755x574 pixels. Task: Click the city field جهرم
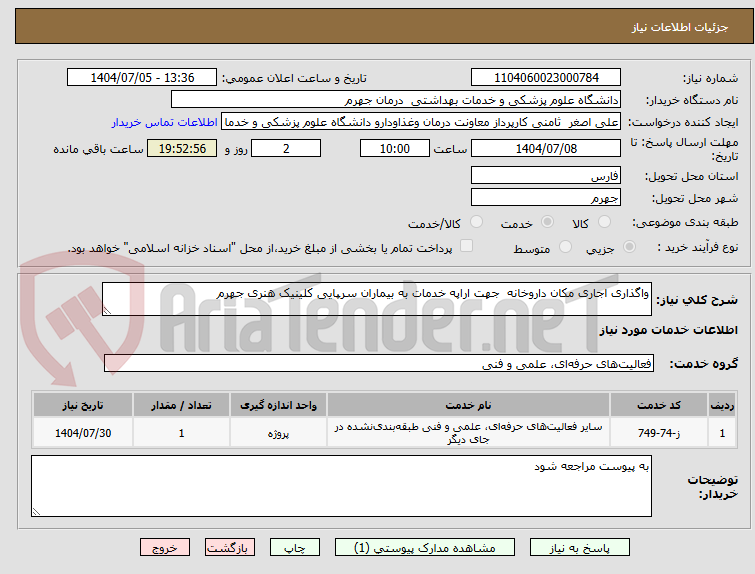546,197
